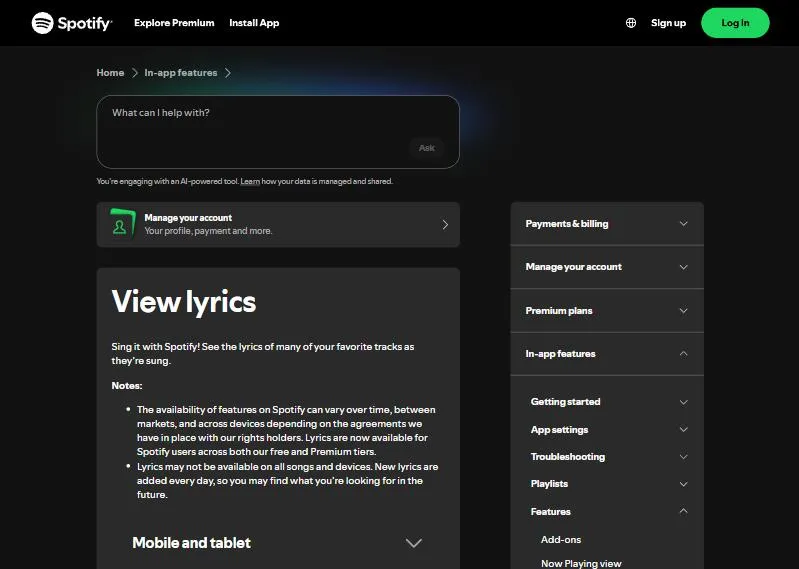The image size is (799, 569).
Task: Open the Learn link about data
Action: tap(250, 181)
